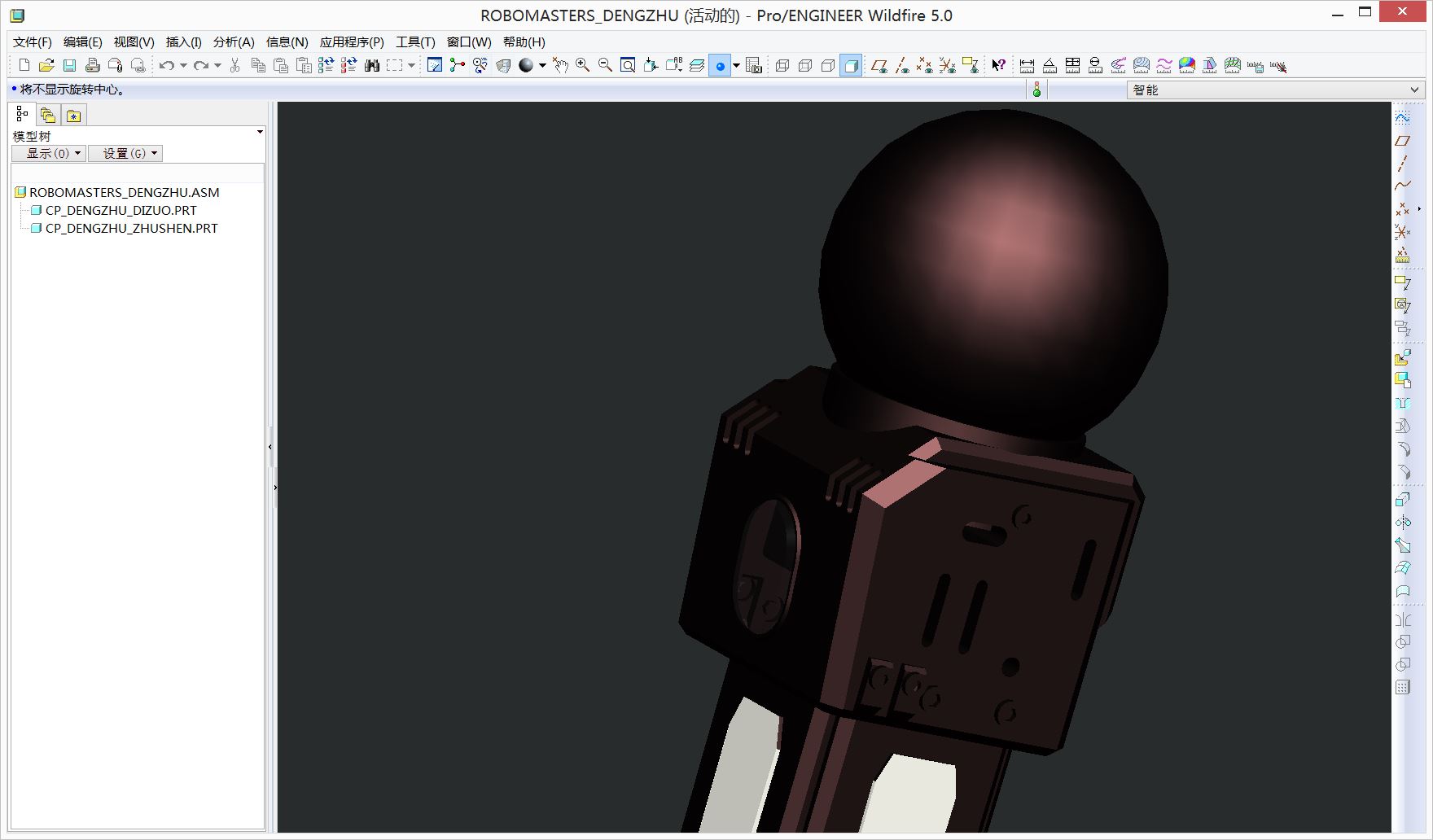The height and width of the screenshot is (840, 1433).
Task: Click the Diameter measure icon
Action: pos(1096,65)
